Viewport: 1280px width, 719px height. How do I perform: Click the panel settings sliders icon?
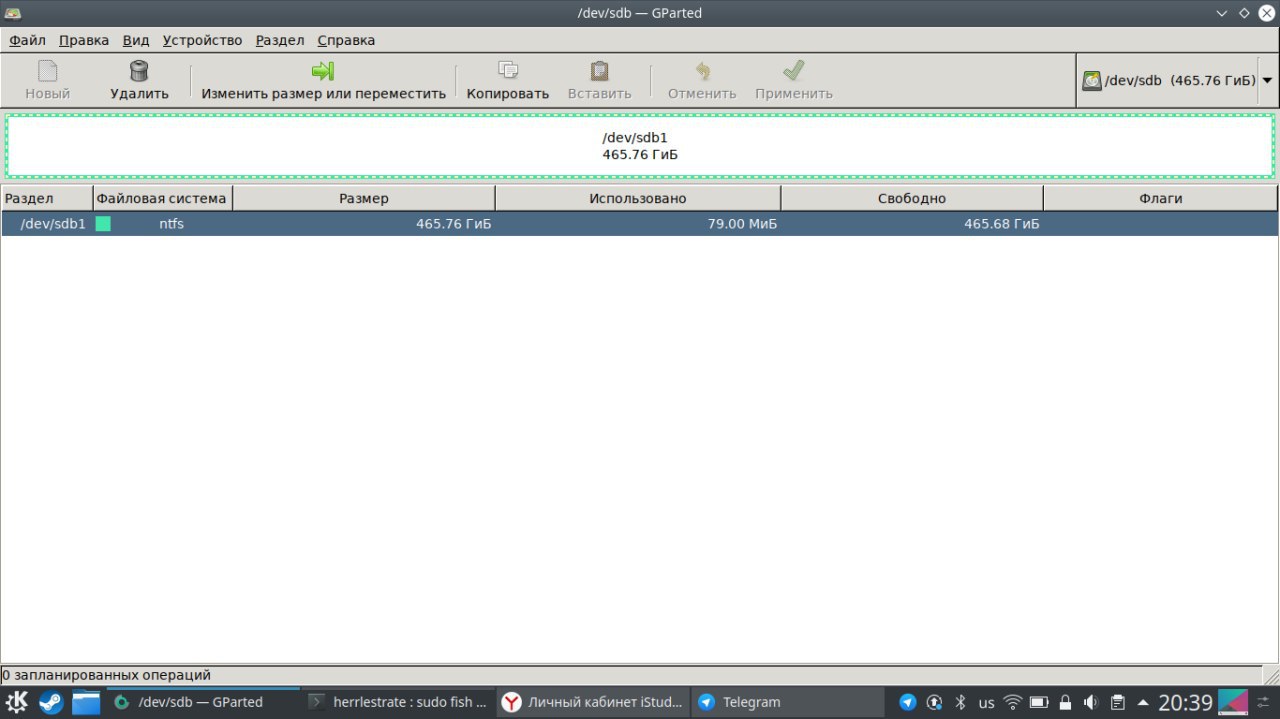[x=1264, y=702]
